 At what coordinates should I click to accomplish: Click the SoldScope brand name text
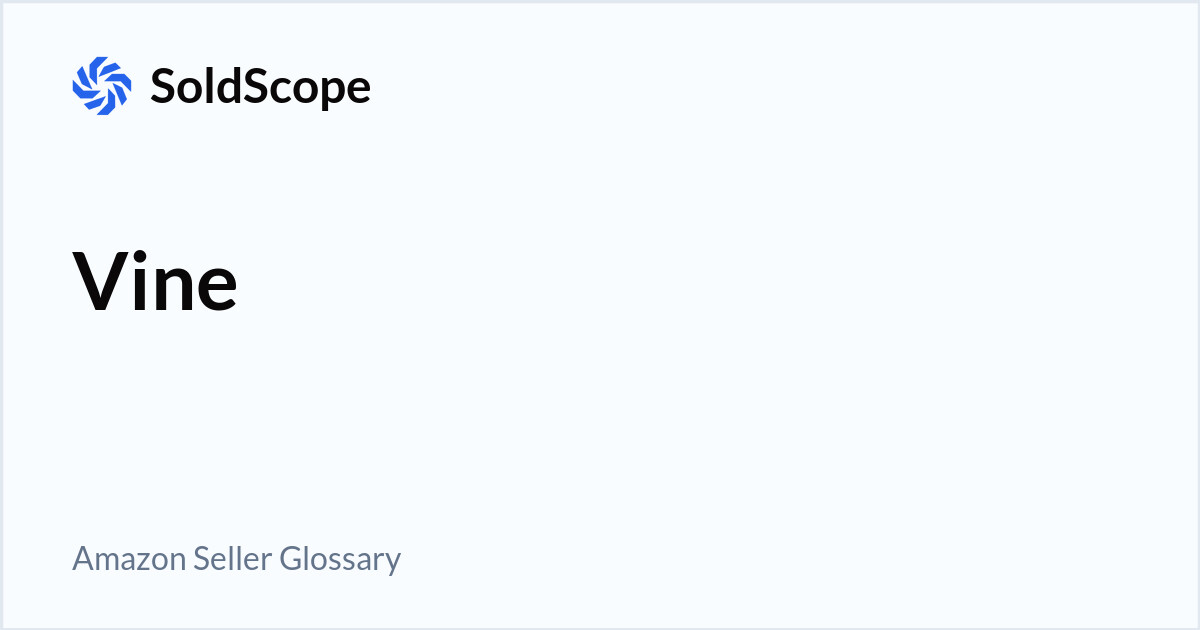click(260, 87)
